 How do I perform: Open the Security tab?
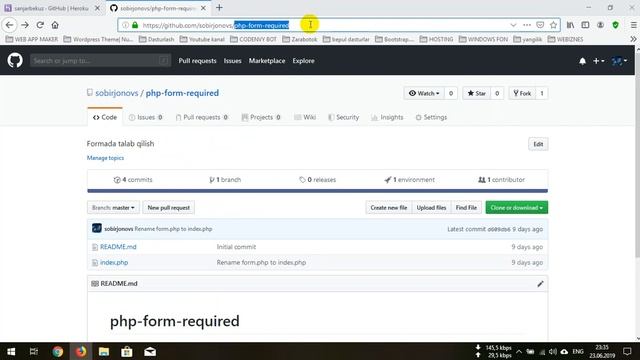coord(344,117)
